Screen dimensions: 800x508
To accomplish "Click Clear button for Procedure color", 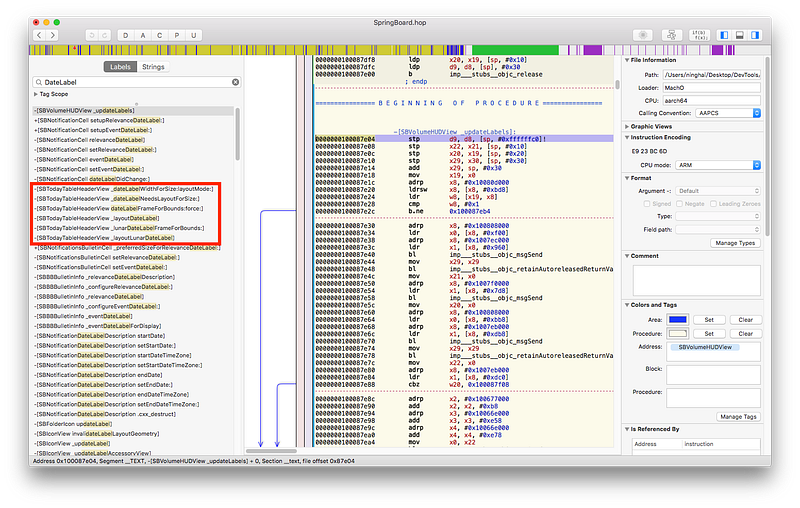I will click(x=745, y=334).
